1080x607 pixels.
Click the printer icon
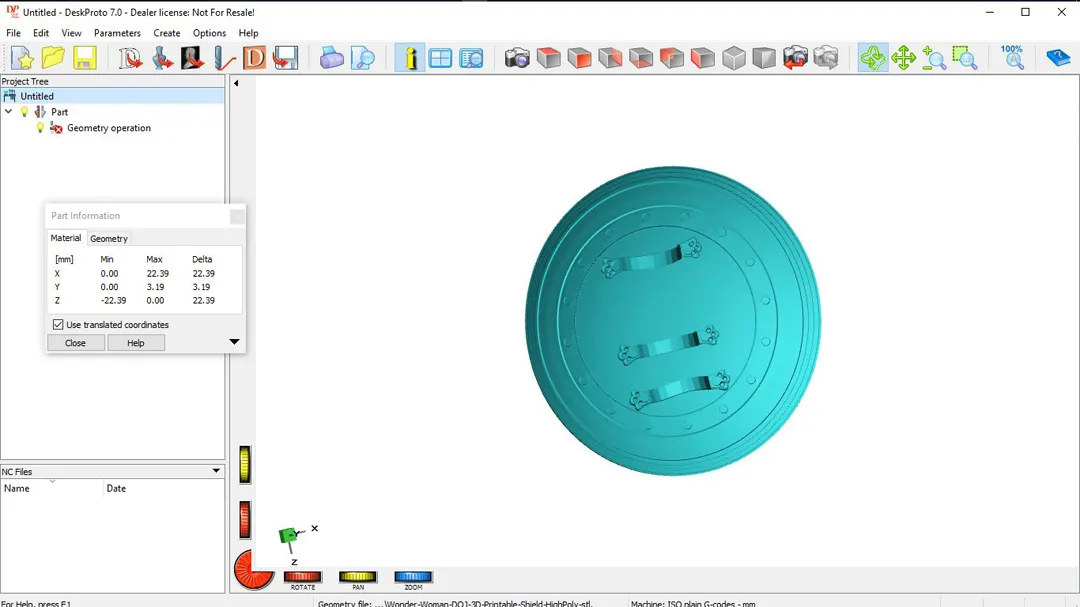pyautogui.click(x=331, y=58)
